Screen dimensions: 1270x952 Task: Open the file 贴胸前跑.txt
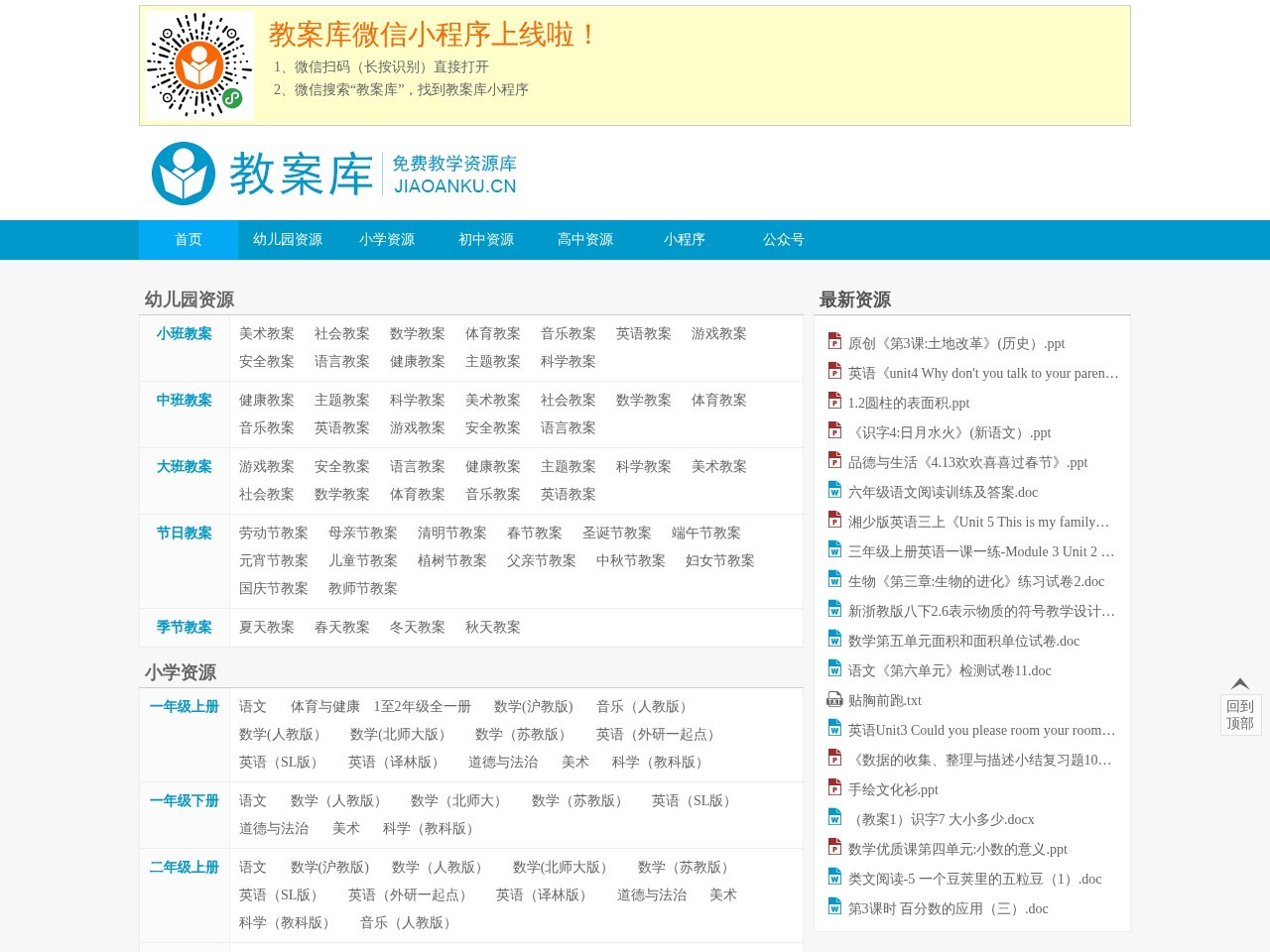885,701
